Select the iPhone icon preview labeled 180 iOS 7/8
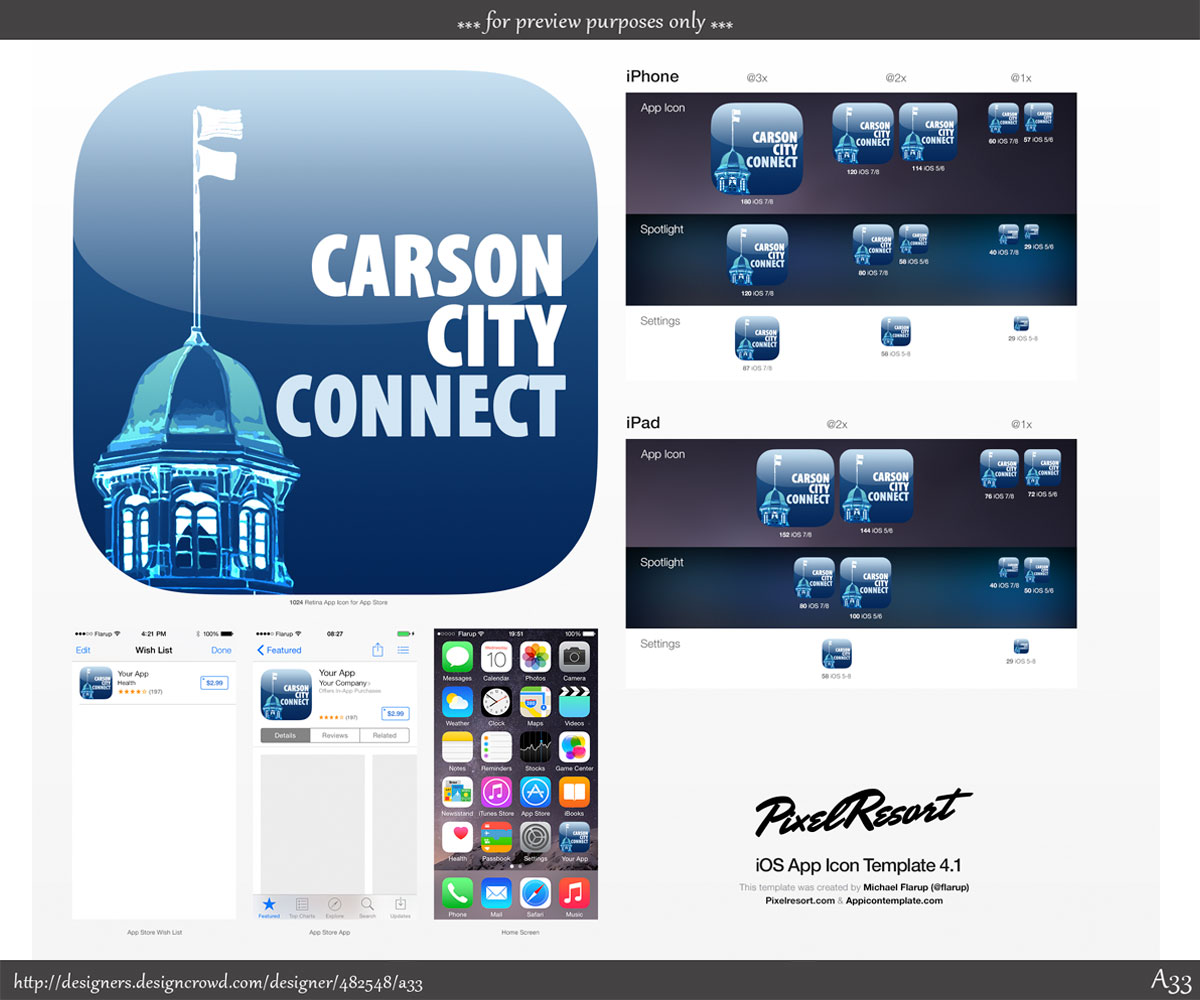This screenshot has width=1200, height=1000. point(757,148)
